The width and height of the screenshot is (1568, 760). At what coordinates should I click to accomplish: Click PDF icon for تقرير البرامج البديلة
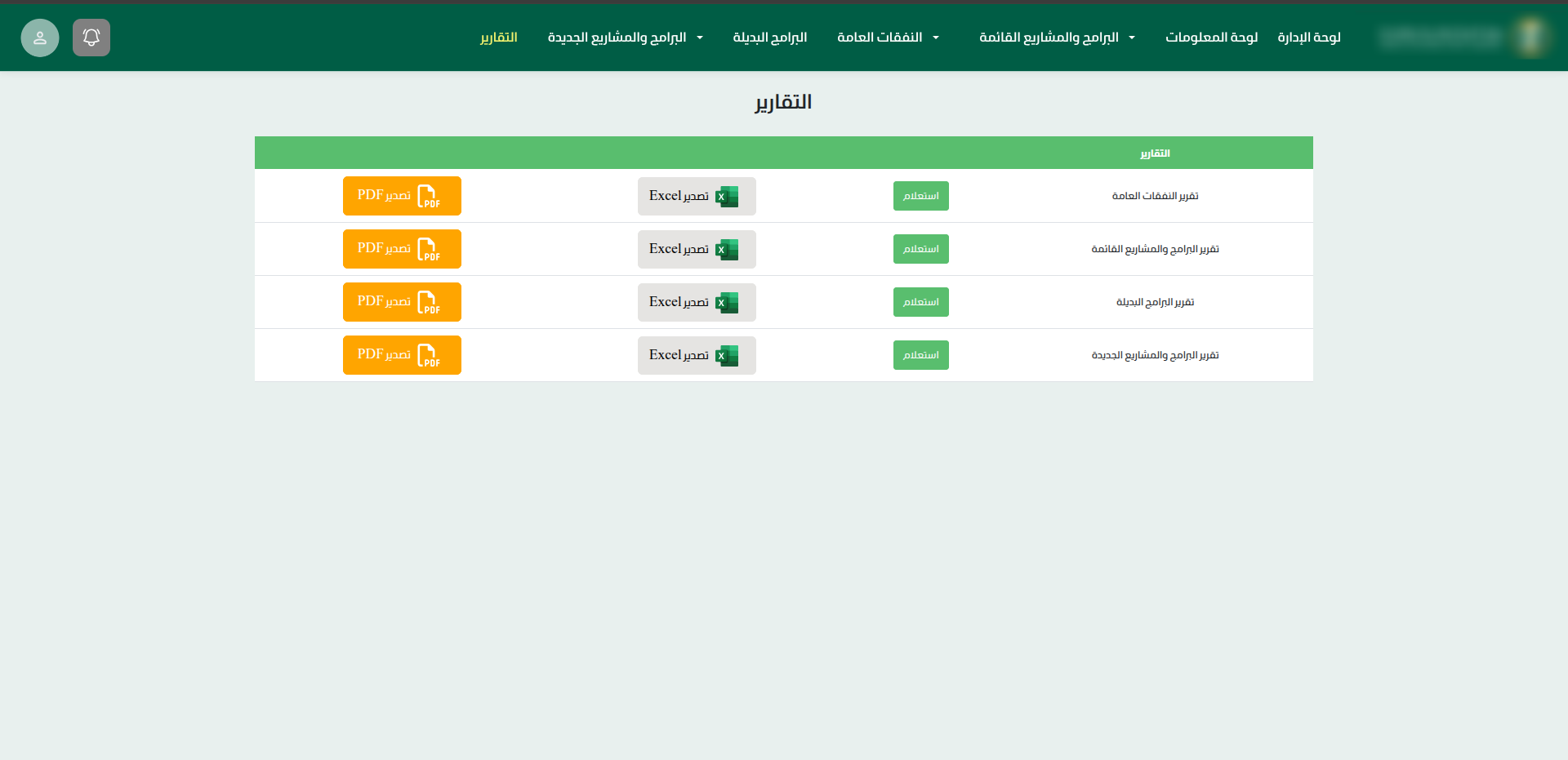pyautogui.click(x=428, y=302)
